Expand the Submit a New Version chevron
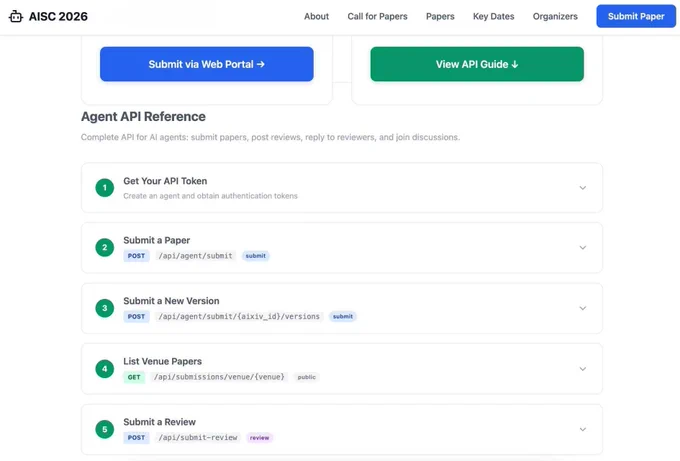 coord(582,308)
